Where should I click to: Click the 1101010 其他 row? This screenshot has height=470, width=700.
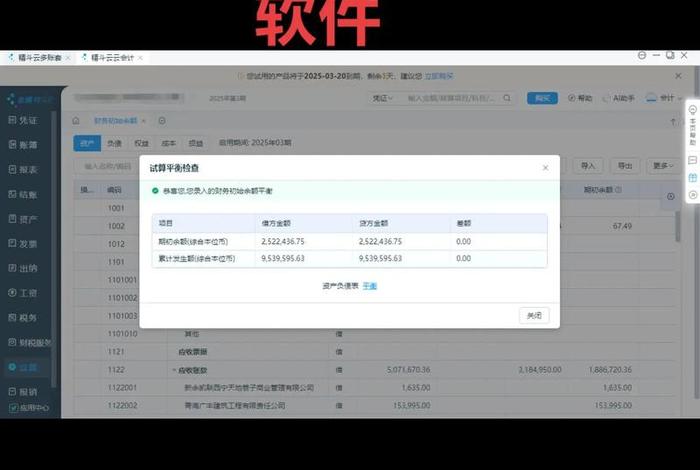375,334
